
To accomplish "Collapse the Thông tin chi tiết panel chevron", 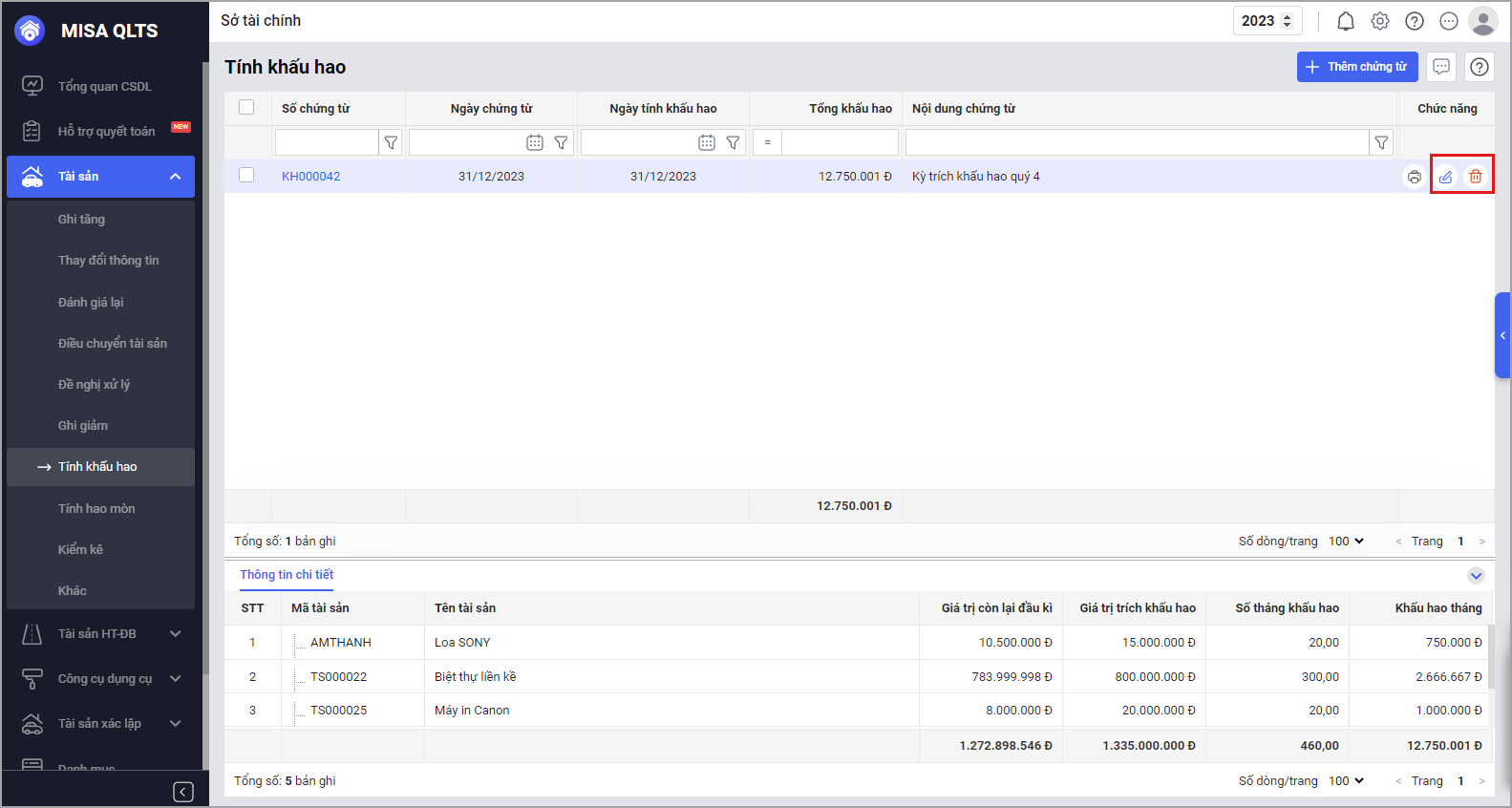I will [x=1476, y=575].
